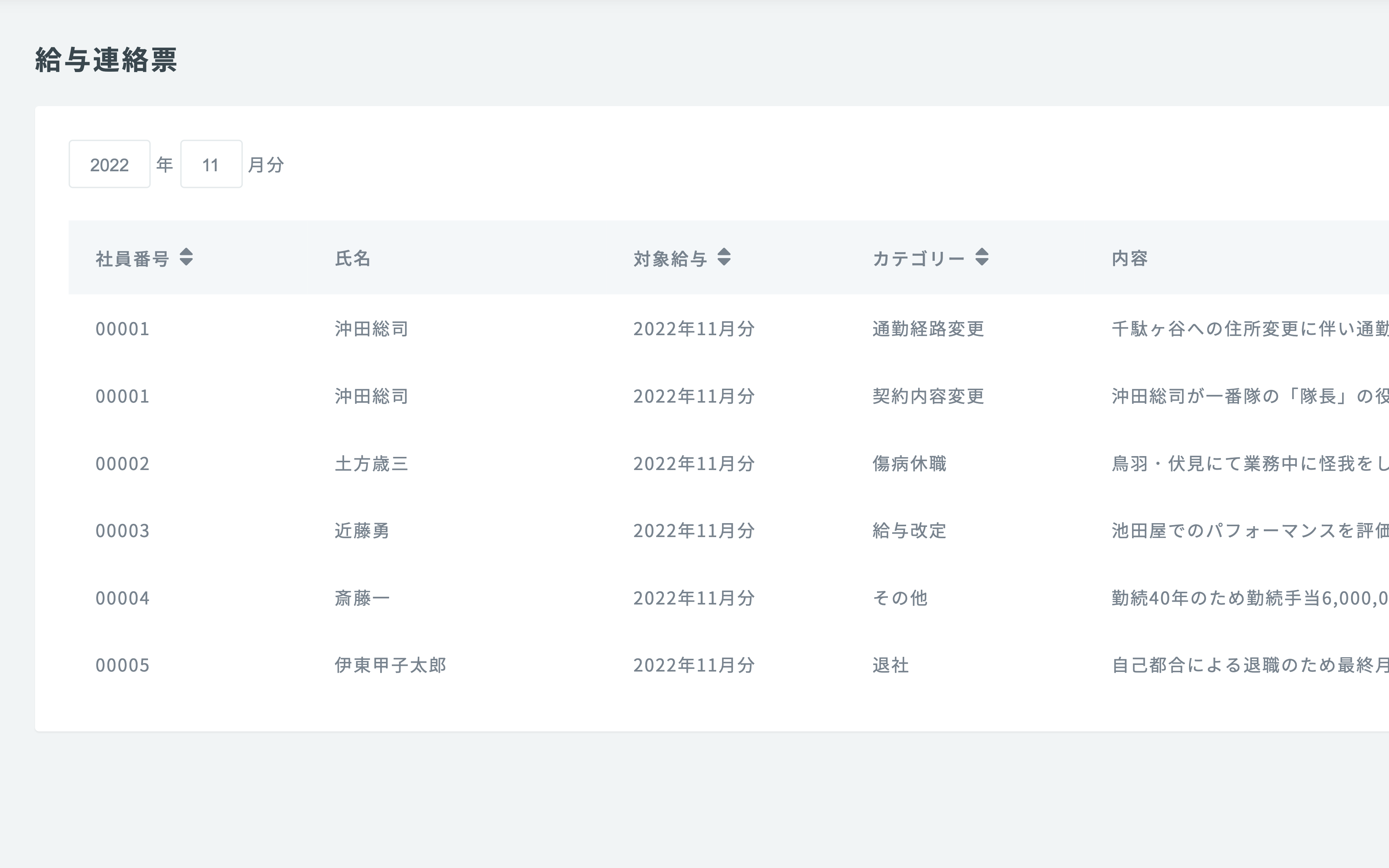1389x868 pixels.
Task: Click employee name 土方歳三
Action: click(x=371, y=463)
